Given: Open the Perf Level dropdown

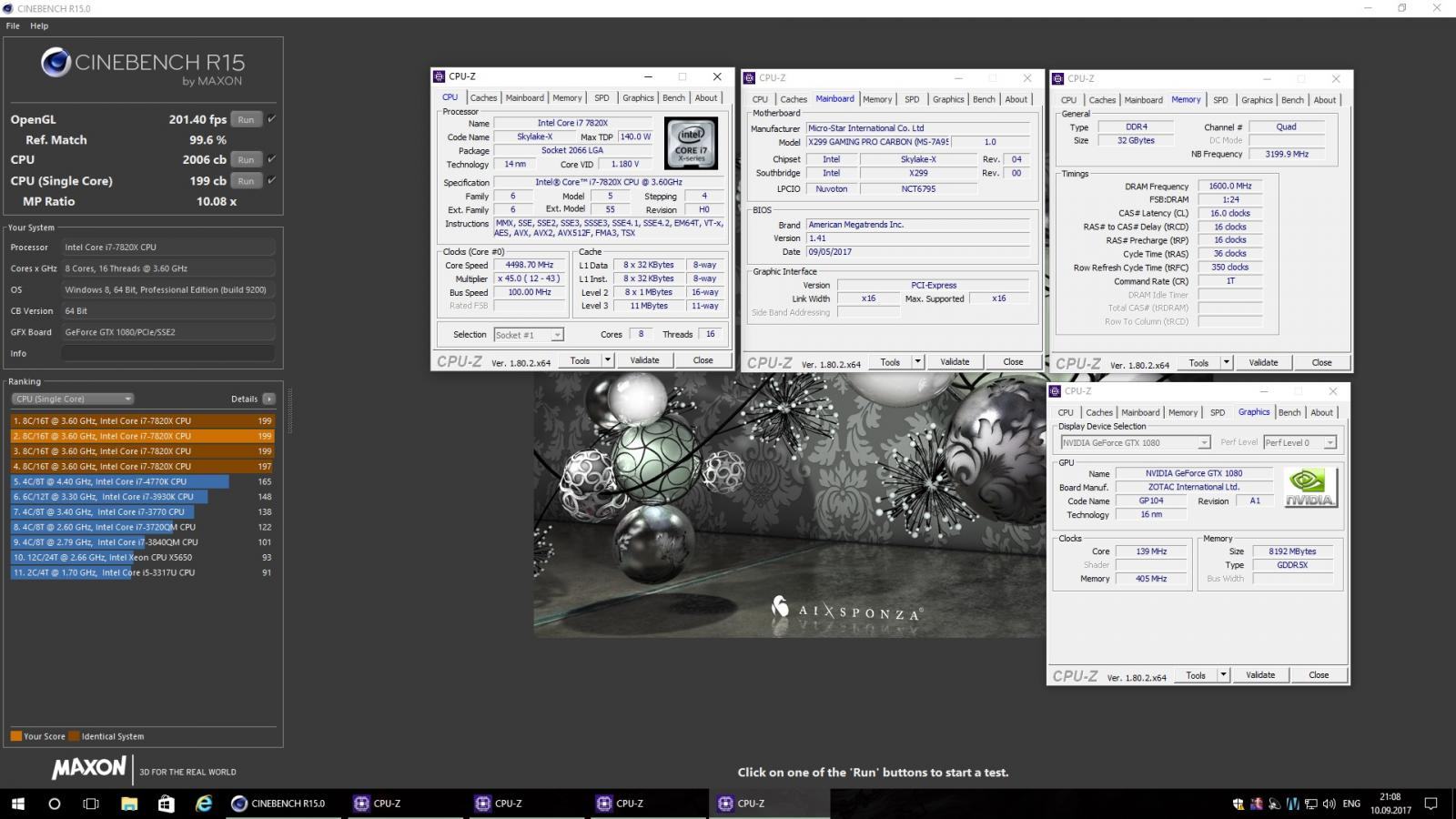Looking at the screenshot, I should [x=1299, y=443].
